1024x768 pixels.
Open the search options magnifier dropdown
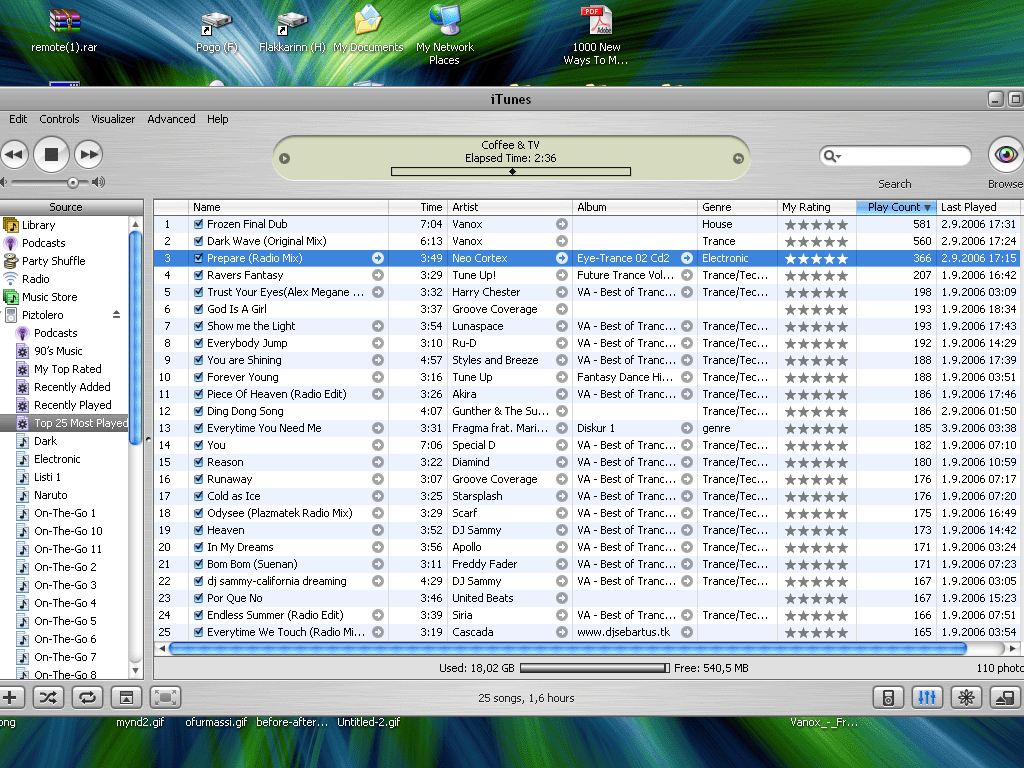[832, 155]
